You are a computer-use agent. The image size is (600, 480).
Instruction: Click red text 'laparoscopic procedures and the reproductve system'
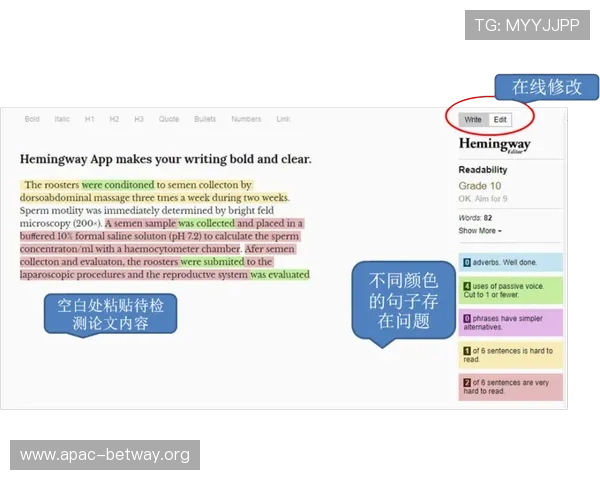(x=134, y=274)
